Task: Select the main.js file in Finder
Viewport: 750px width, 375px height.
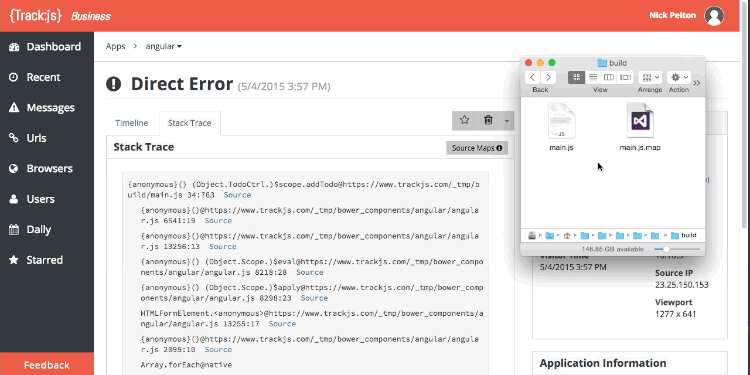Action: click(x=561, y=127)
